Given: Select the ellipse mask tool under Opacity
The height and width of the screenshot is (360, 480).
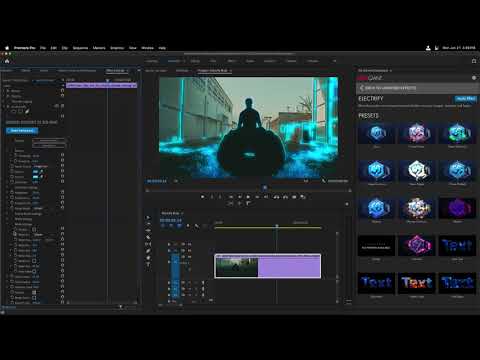Looking at the screenshot, I should pos(14,111).
